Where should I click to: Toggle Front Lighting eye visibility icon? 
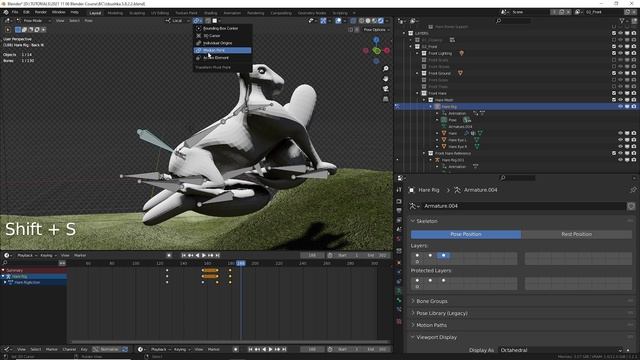pos(620,53)
